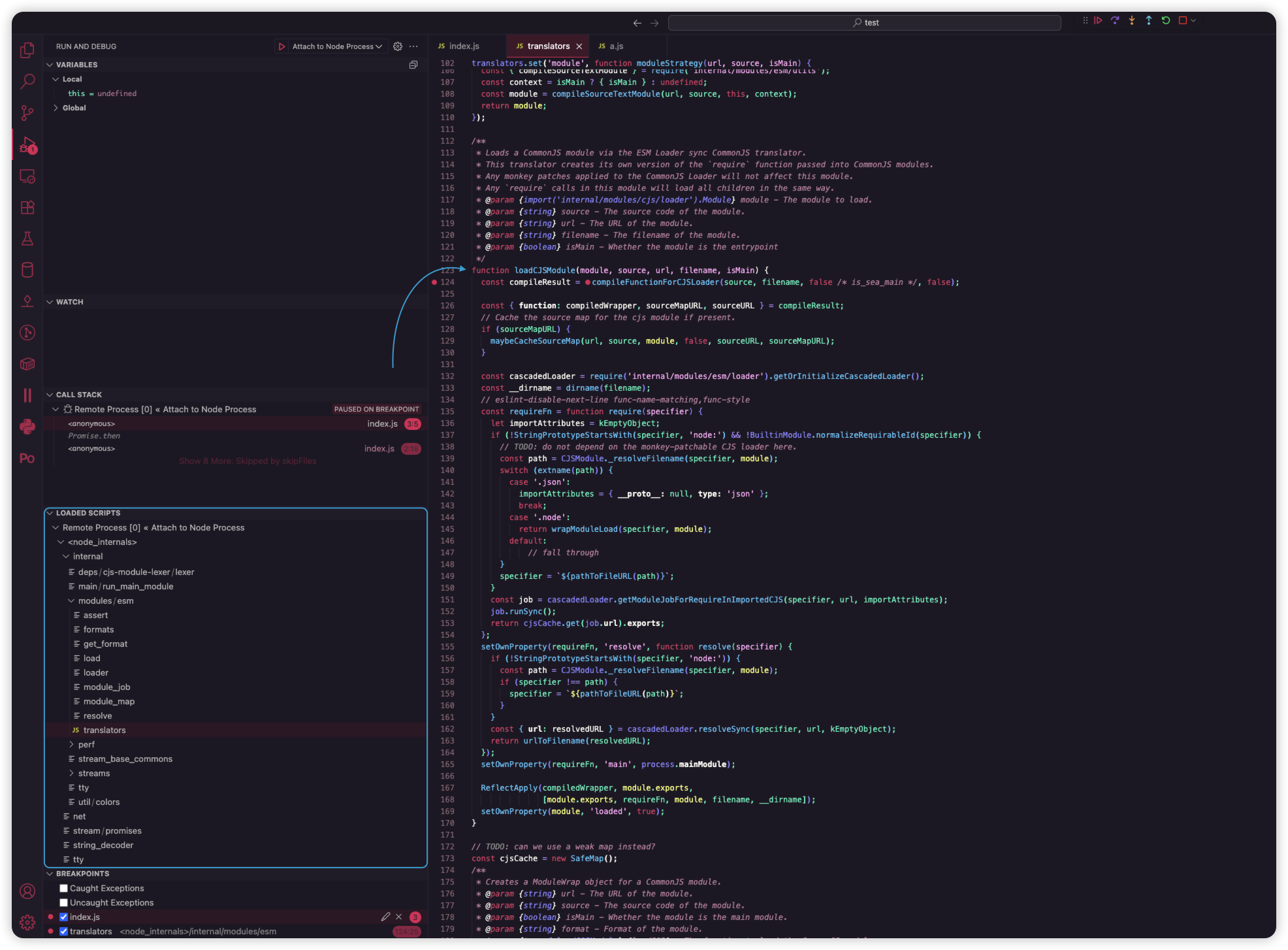Open the database cylinder view

click(27, 270)
